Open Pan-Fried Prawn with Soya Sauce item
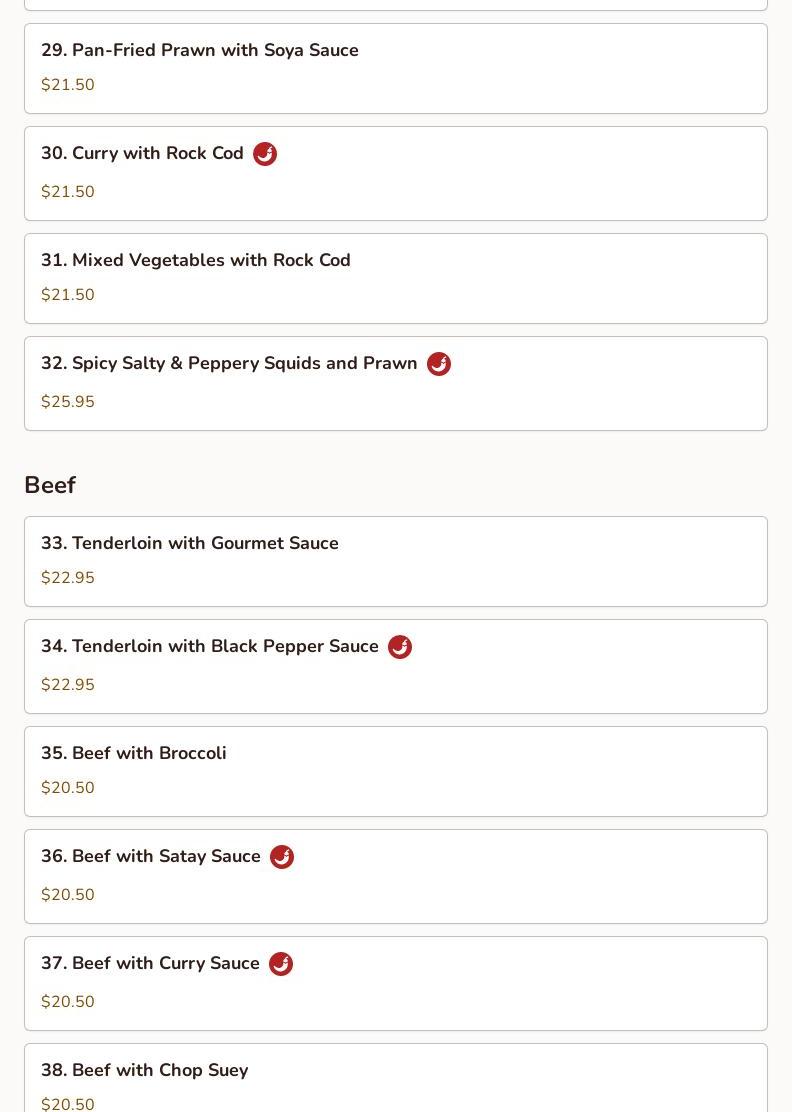Viewport: 792px width, 1112px height. tap(396, 69)
